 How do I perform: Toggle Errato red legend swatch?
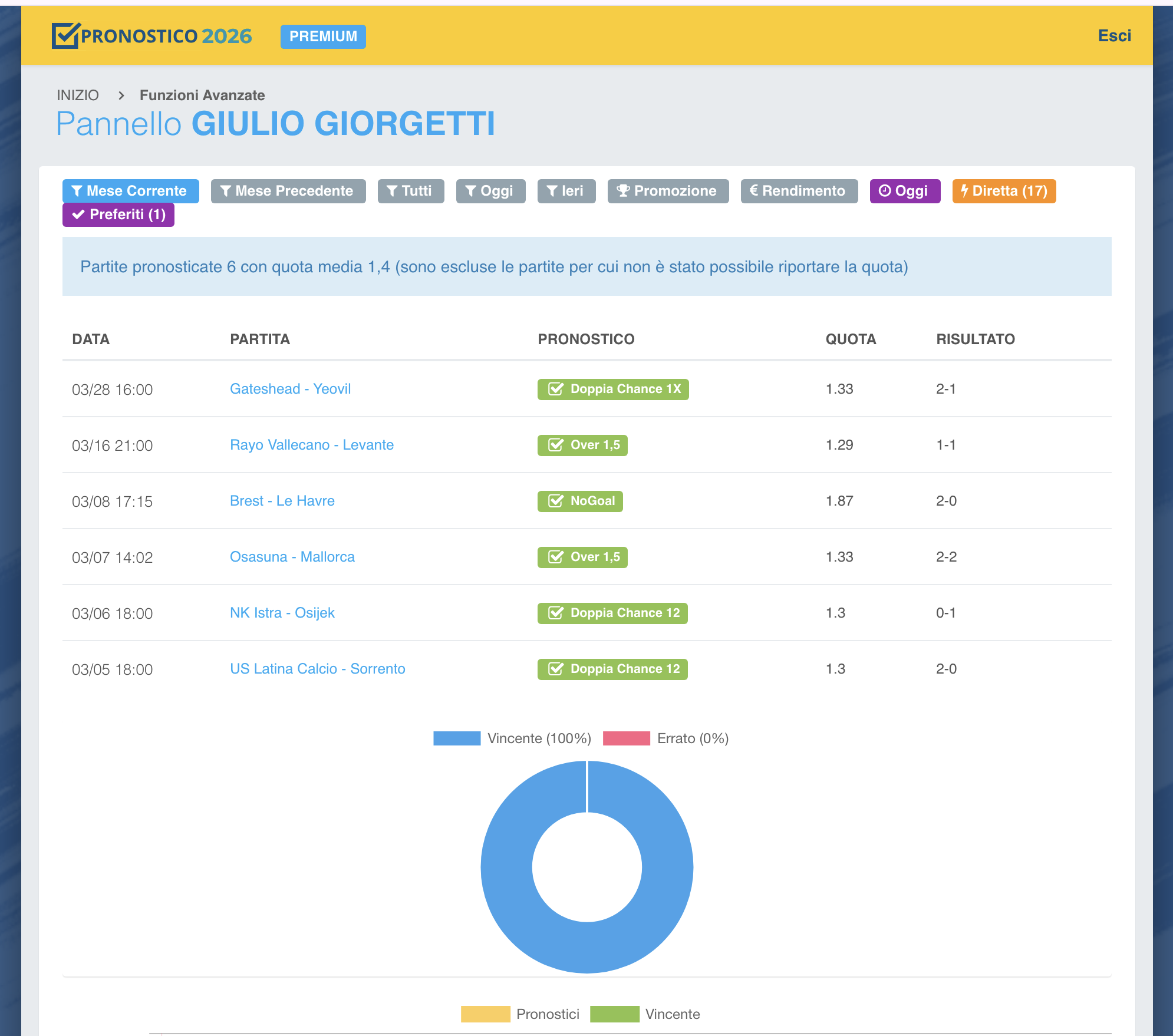(626, 738)
